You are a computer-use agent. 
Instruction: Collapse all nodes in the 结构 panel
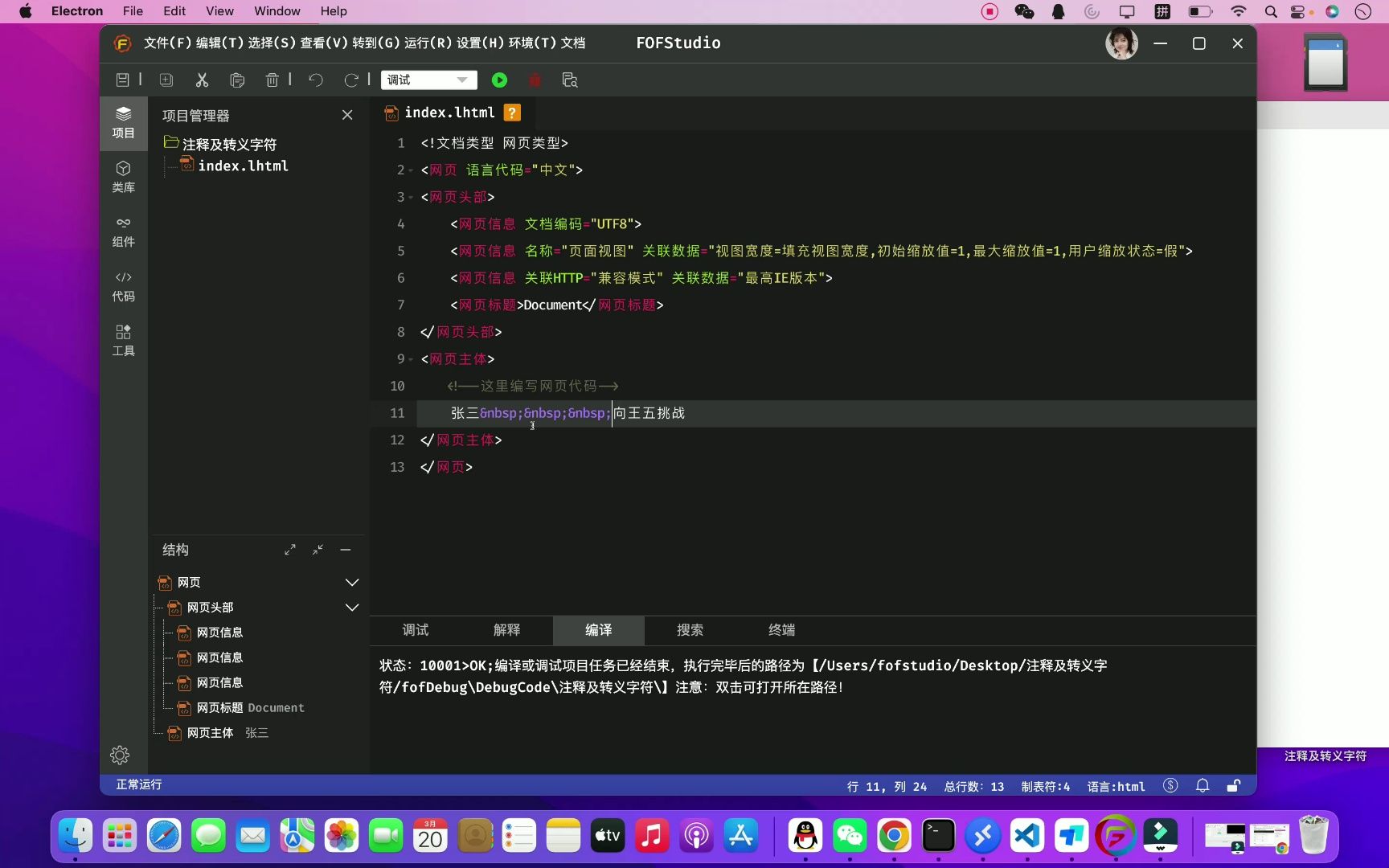coord(318,550)
